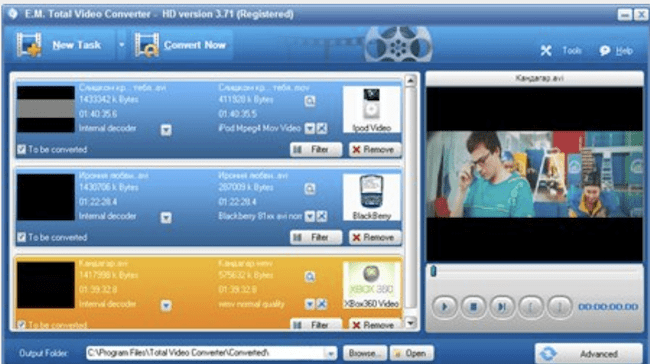
Task: Click the XBox360 Video device profile icon
Action: point(371,286)
